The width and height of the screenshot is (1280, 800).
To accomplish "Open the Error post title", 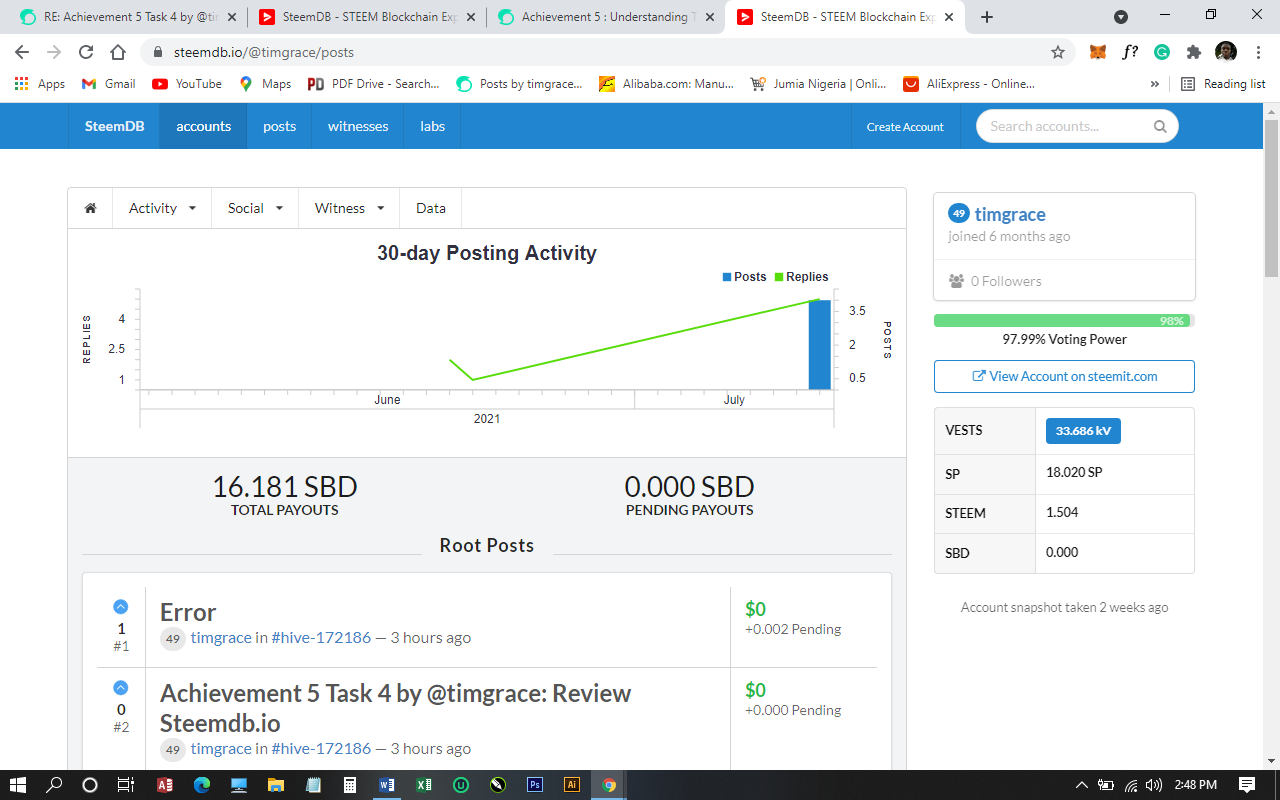I will tap(188, 612).
